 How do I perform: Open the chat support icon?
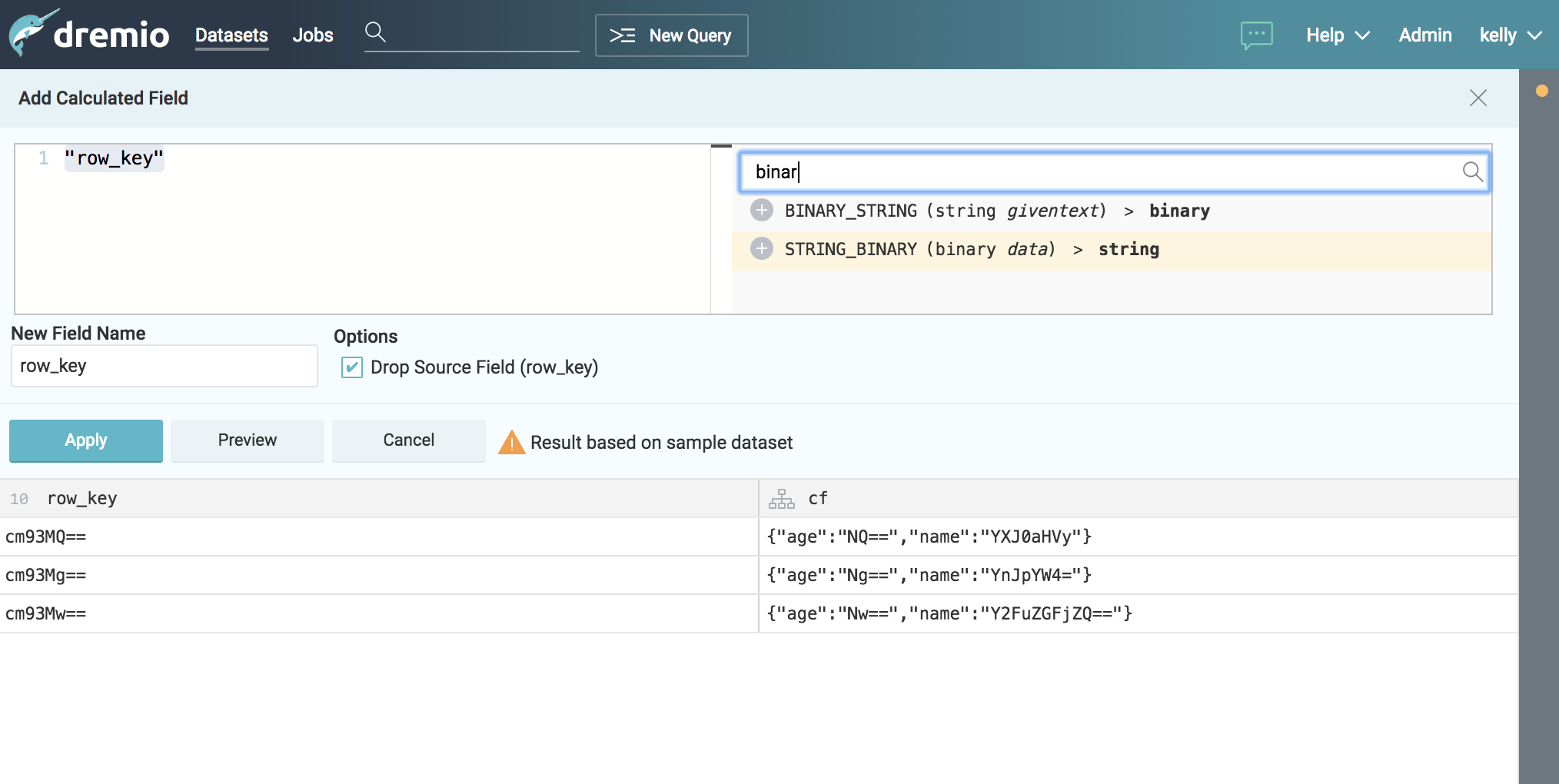1256,35
